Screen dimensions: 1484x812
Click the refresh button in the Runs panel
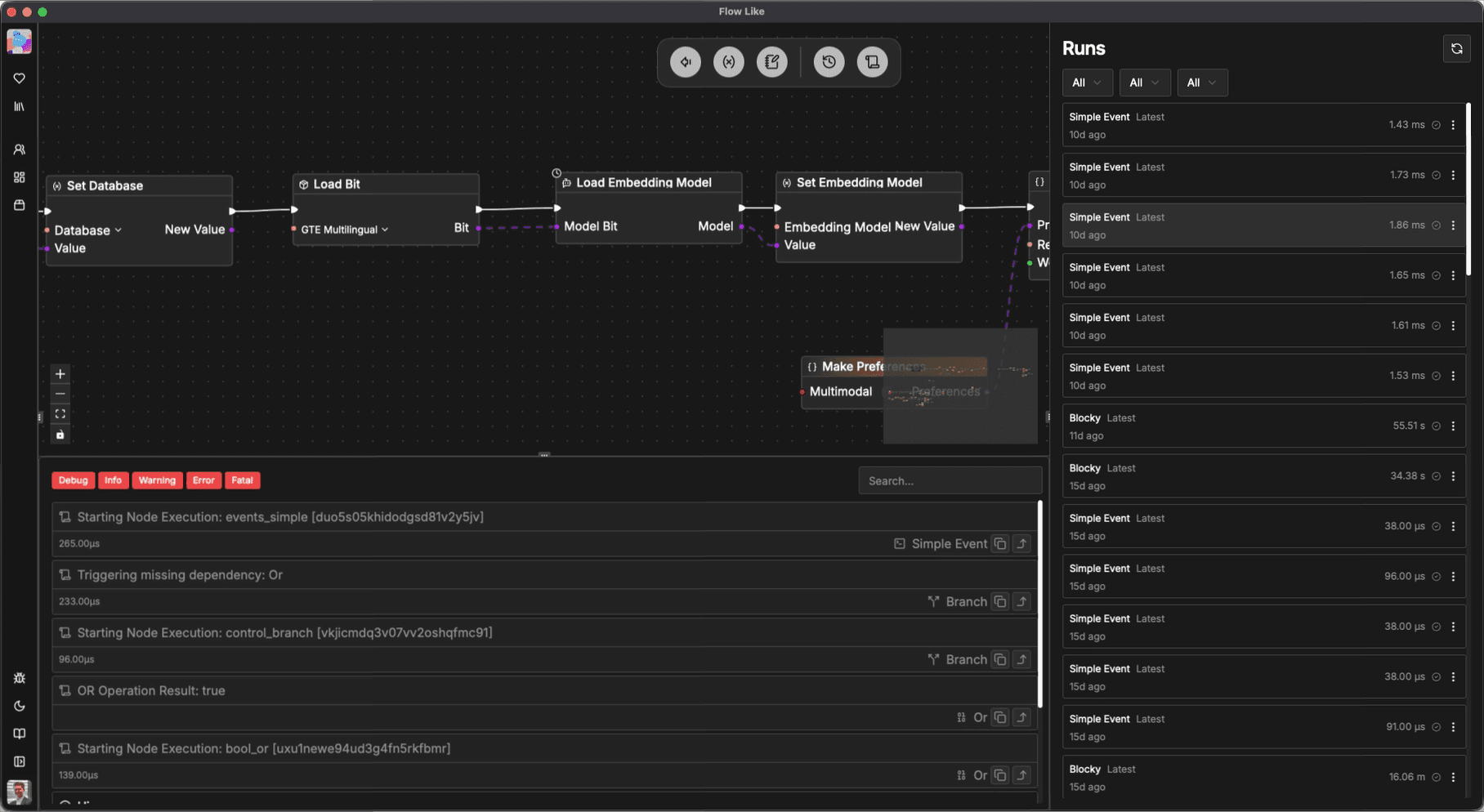(x=1457, y=48)
